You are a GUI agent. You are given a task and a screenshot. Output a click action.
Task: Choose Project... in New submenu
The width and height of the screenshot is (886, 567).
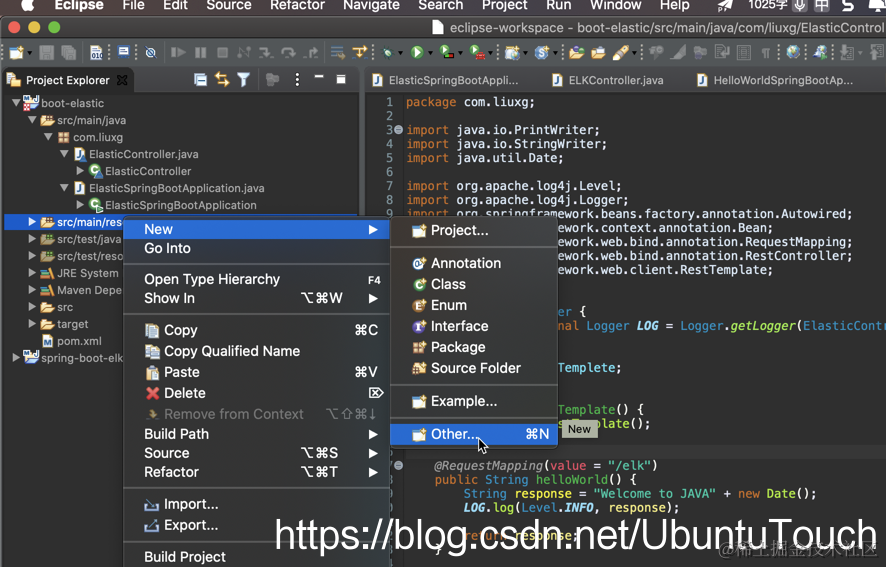pyautogui.click(x=474, y=231)
